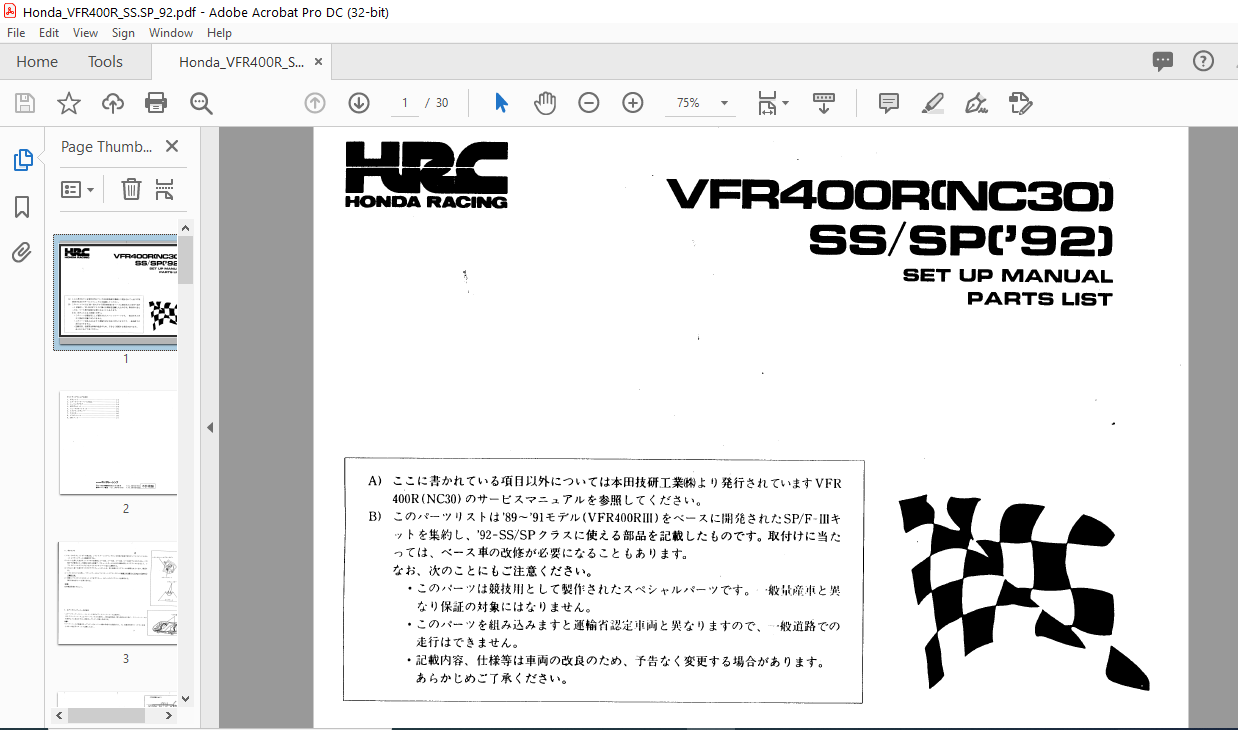Close the Honda_VFR400R document tab
Image resolution: width=1238 pixels, height=730 pixels.
pos(319,62)
